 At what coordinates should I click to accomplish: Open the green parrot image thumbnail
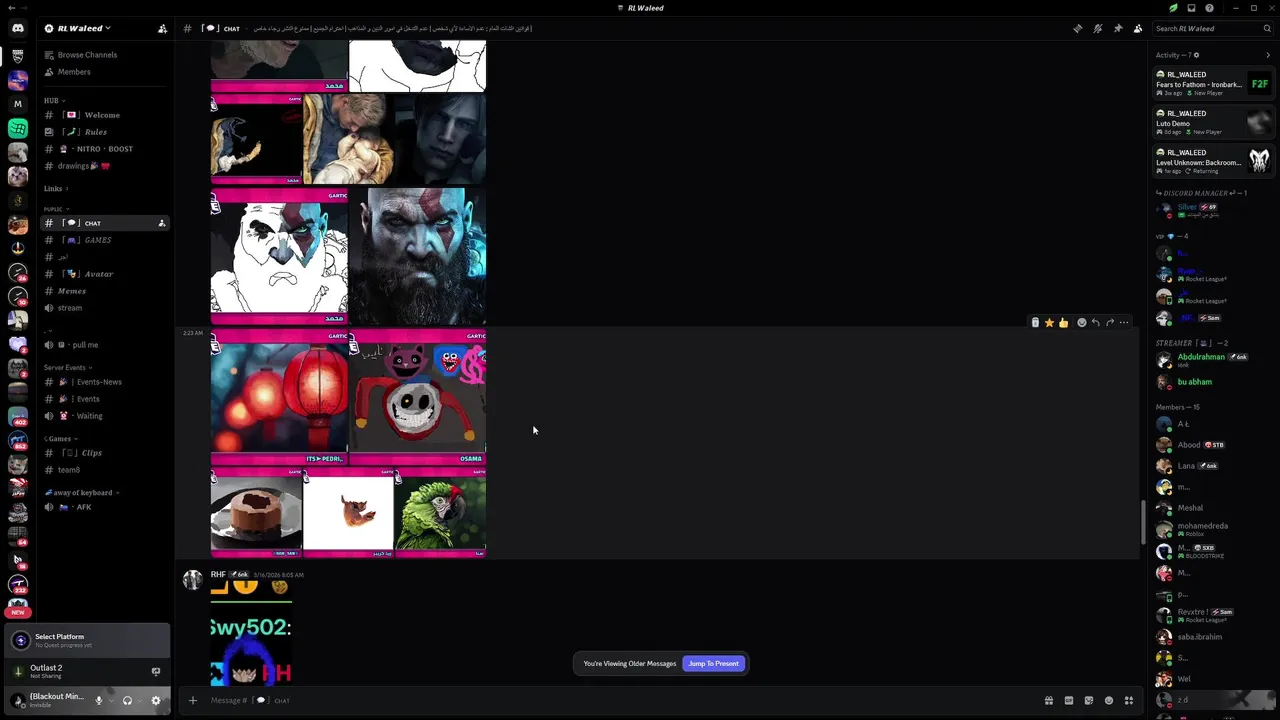coord(440,512)
